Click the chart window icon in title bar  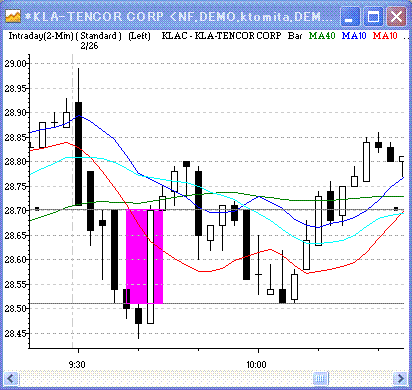point(13,16)
